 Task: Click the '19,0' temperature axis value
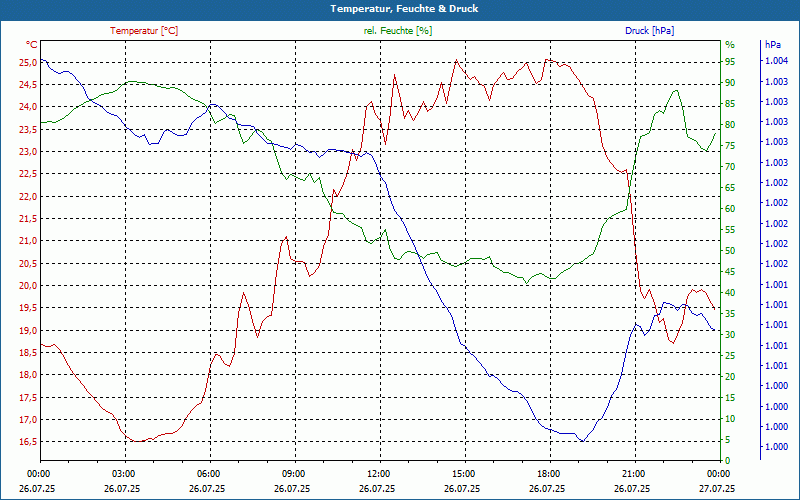28,330
